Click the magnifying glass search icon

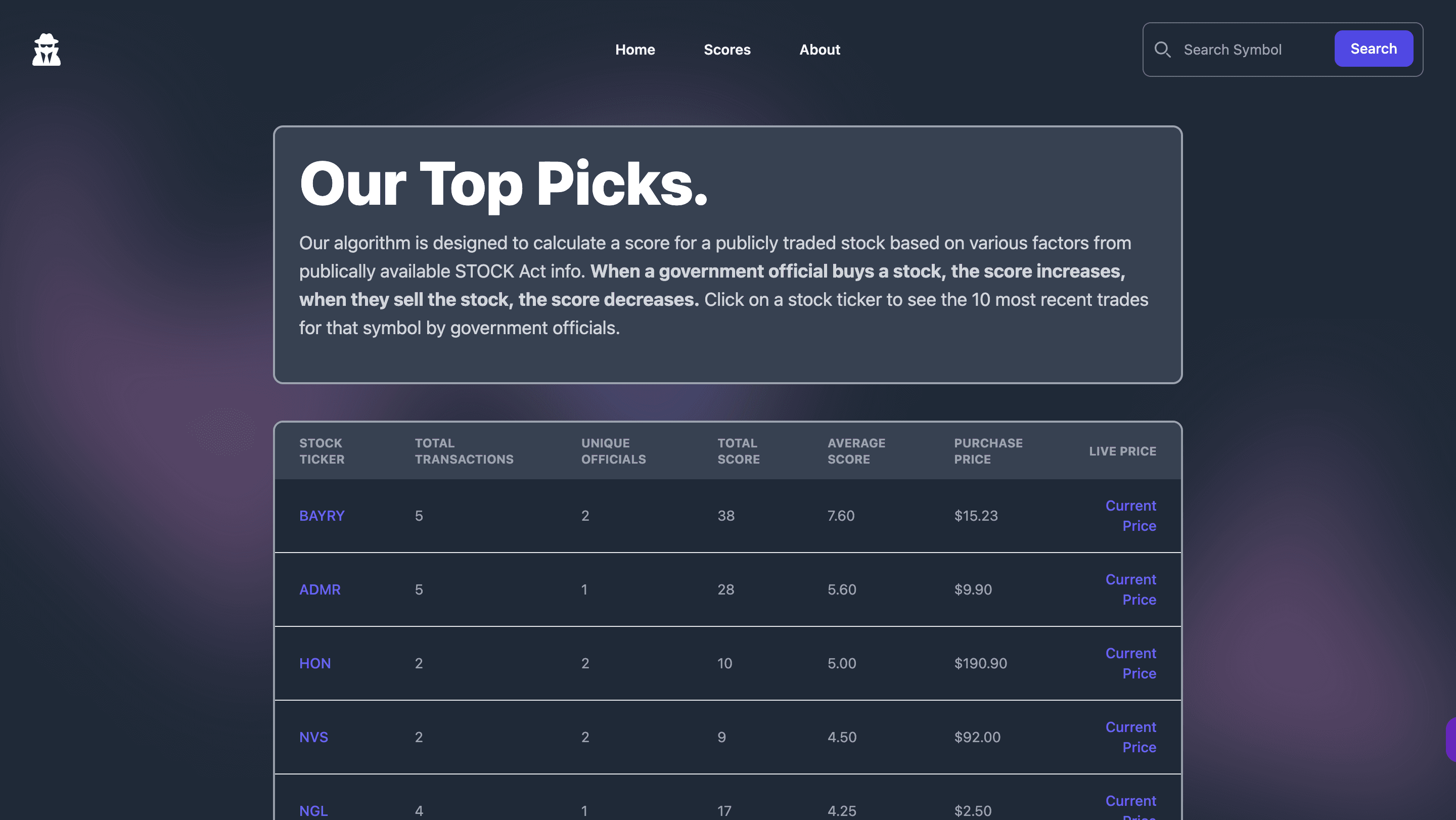[x=1162, y=50]
